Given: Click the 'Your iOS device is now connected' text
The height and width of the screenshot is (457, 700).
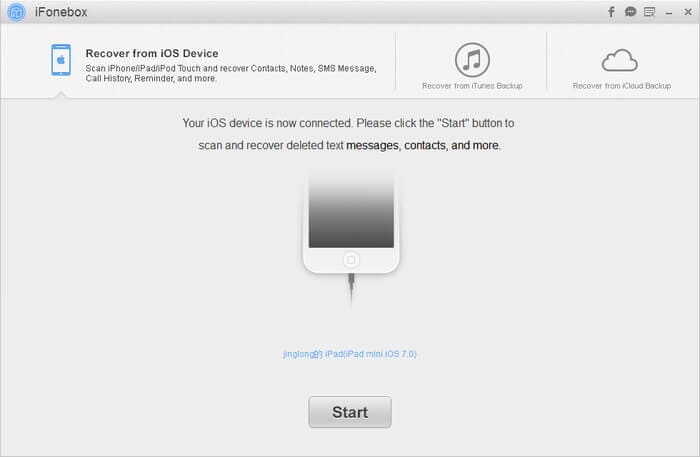Looking at the screenshot, I should coord(348,123).
